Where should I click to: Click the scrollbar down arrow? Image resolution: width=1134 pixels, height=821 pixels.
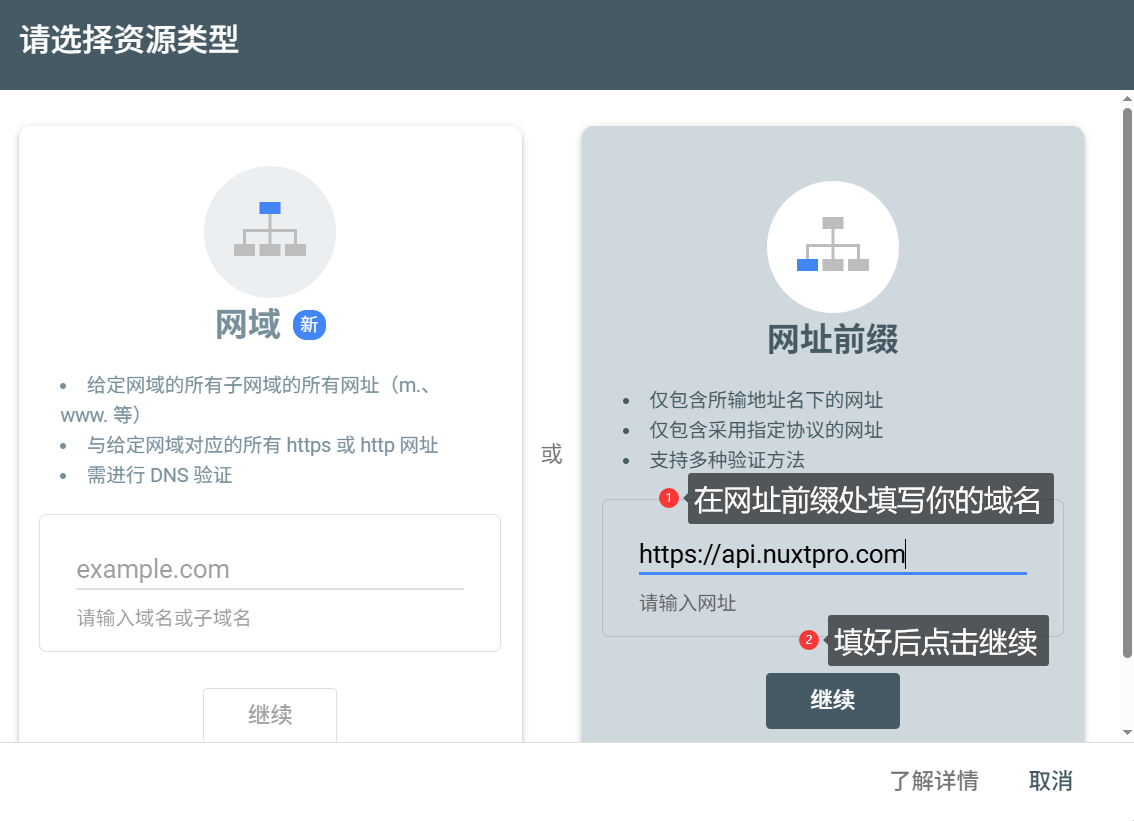pos(1127,732)
